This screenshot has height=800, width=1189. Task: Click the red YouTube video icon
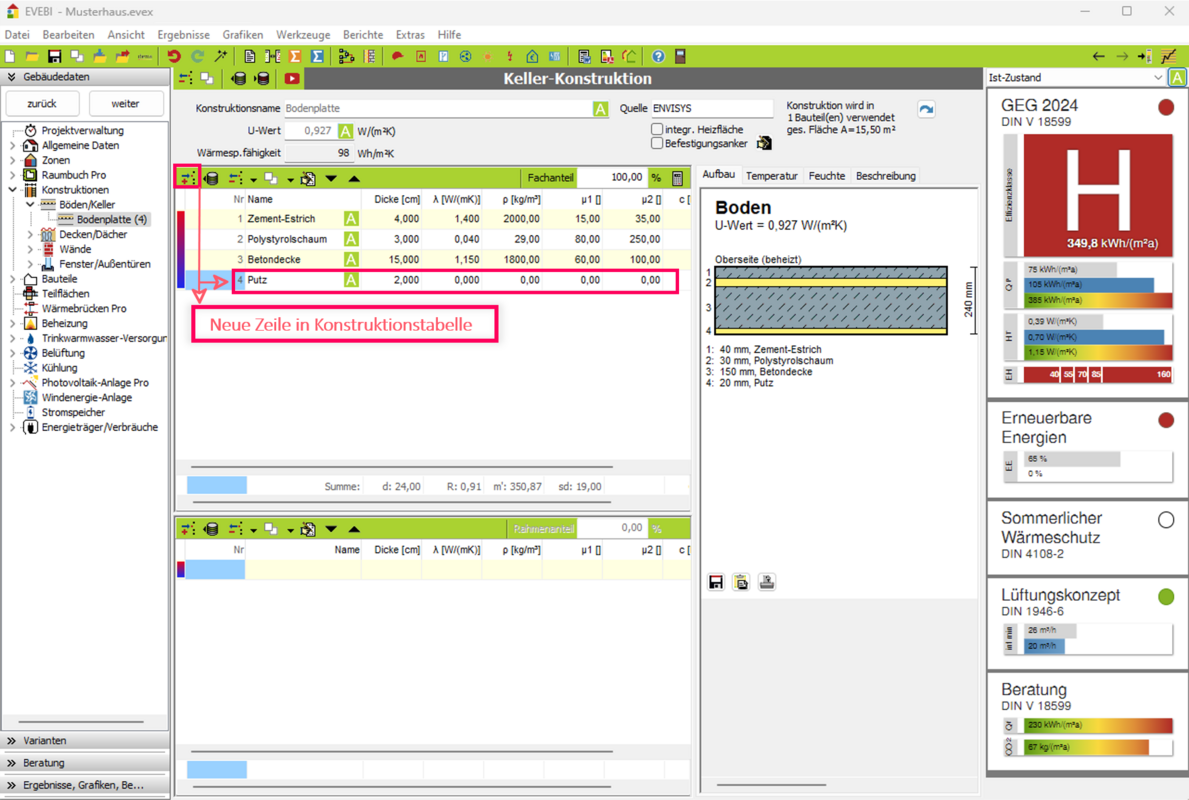(x=292, y=79)
